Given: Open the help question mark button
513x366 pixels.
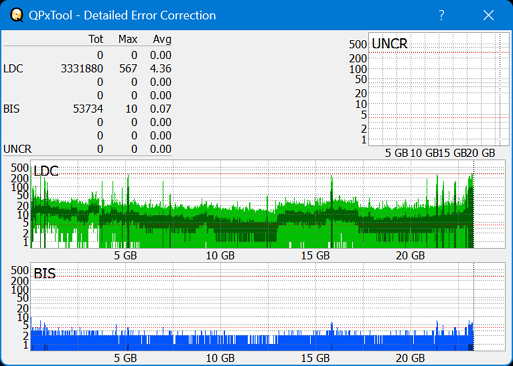Looking at the screenshot, I should (441, 15).
